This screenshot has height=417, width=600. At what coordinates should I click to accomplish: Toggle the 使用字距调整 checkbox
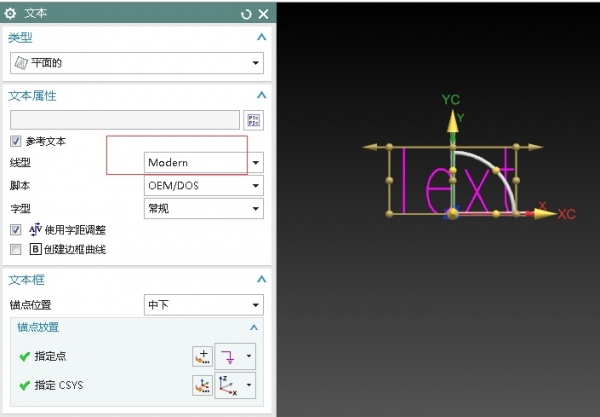click(x=15, y=230)
